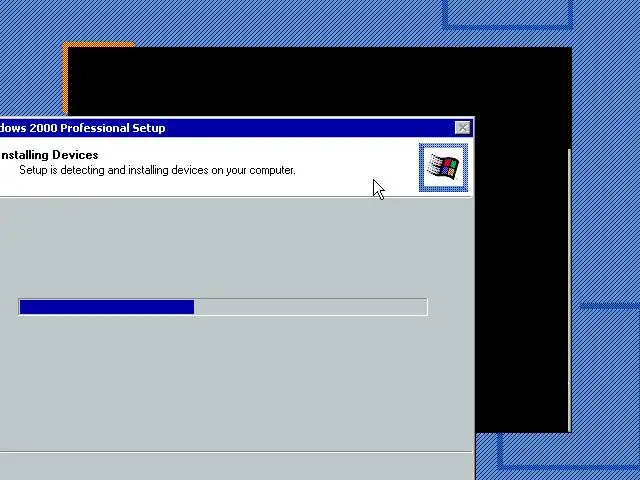The image size is (640, 480).
Task: Select the 'Installing Devices' heading text
Action: (x=49, y=155)
